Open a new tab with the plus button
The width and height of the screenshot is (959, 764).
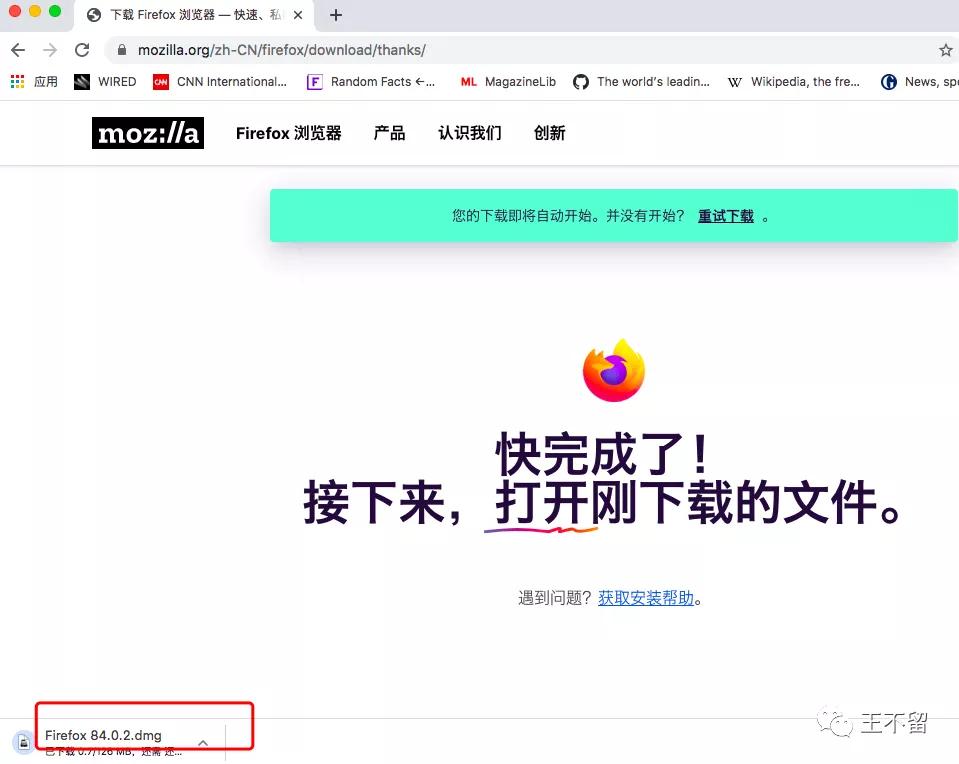336,15
